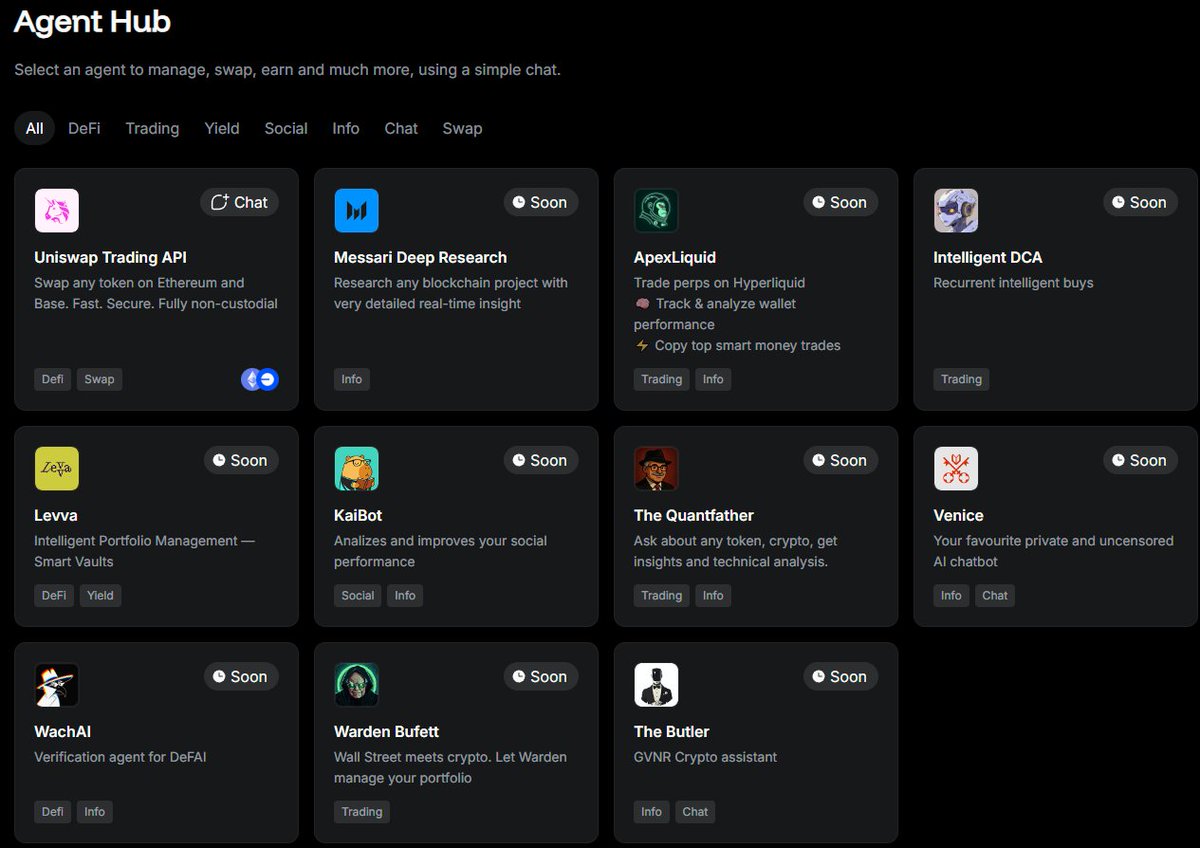Screen dimensions: 1200x848
Task: Select the Warden Bufett card title
Action: 387,731
